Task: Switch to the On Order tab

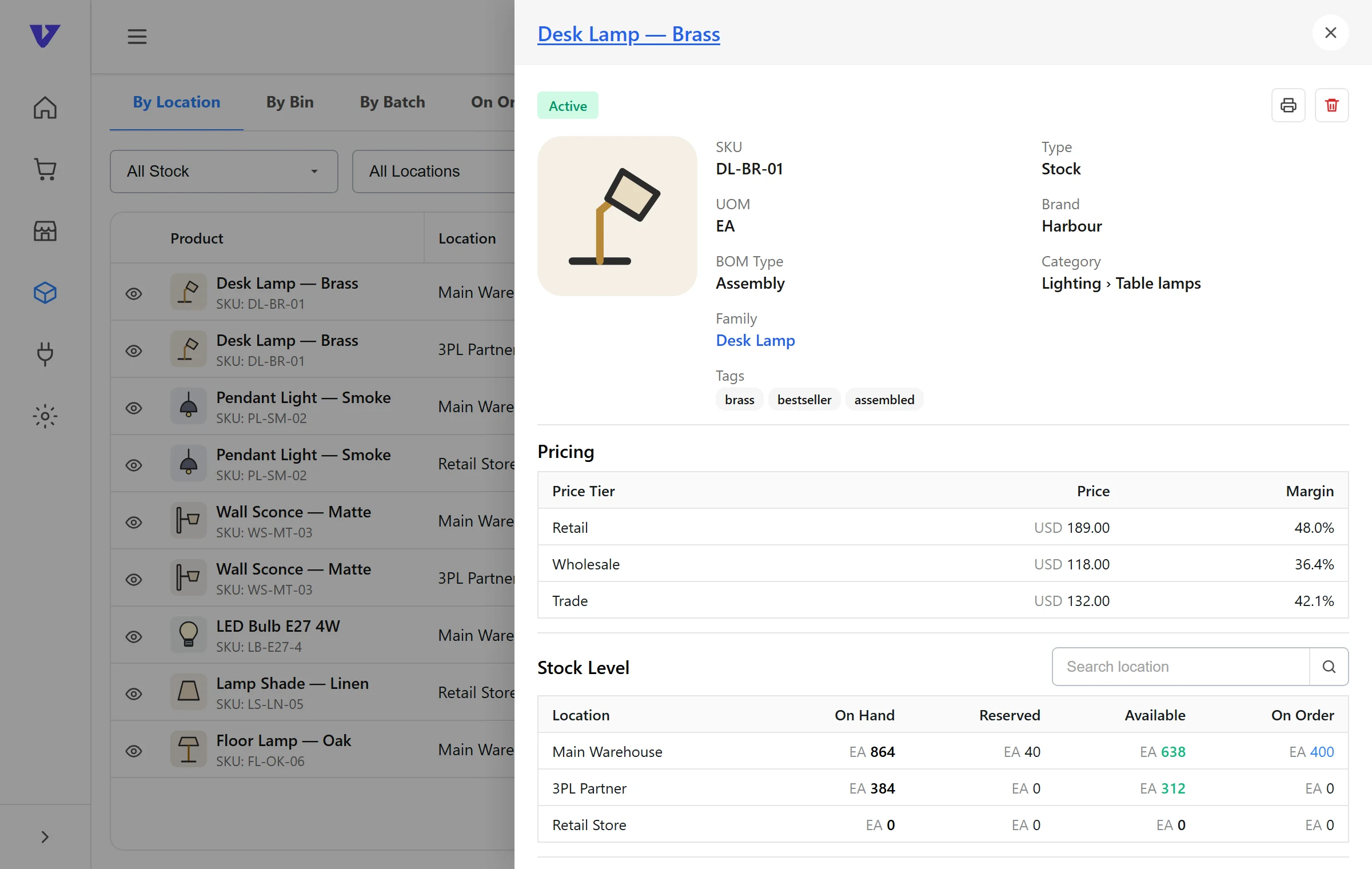Action: click(x=492, y=102)
